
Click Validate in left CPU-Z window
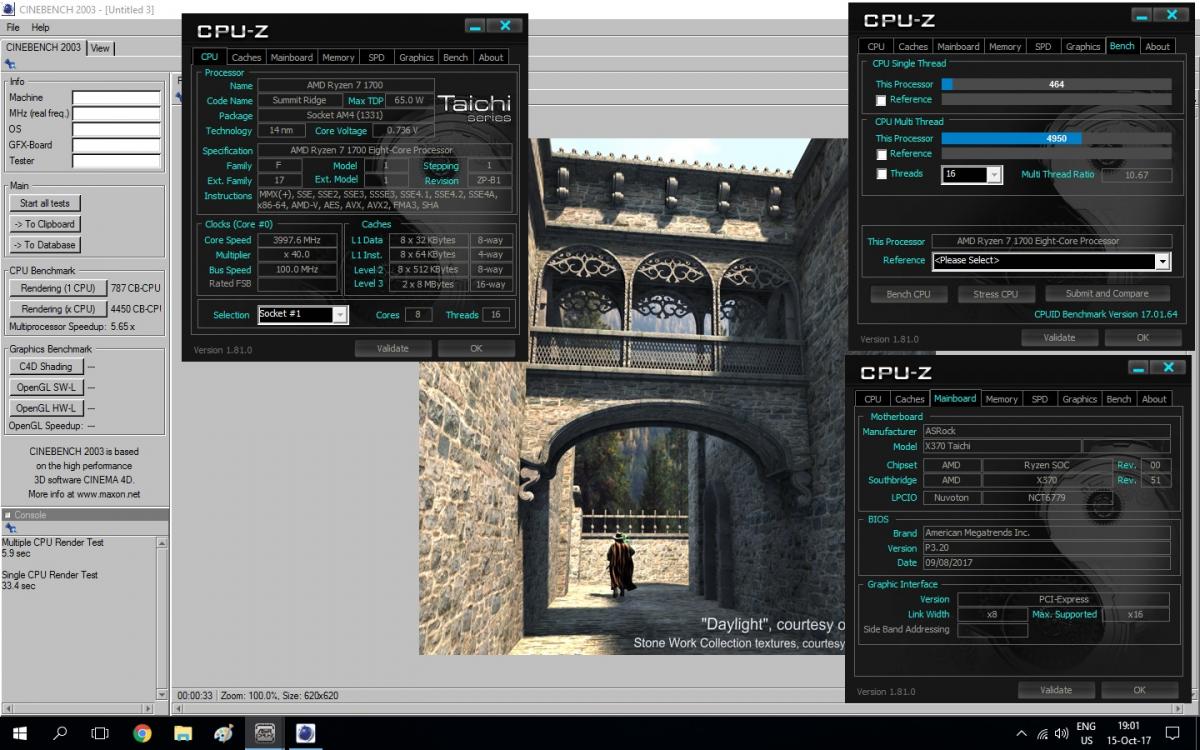pos(393,348)
